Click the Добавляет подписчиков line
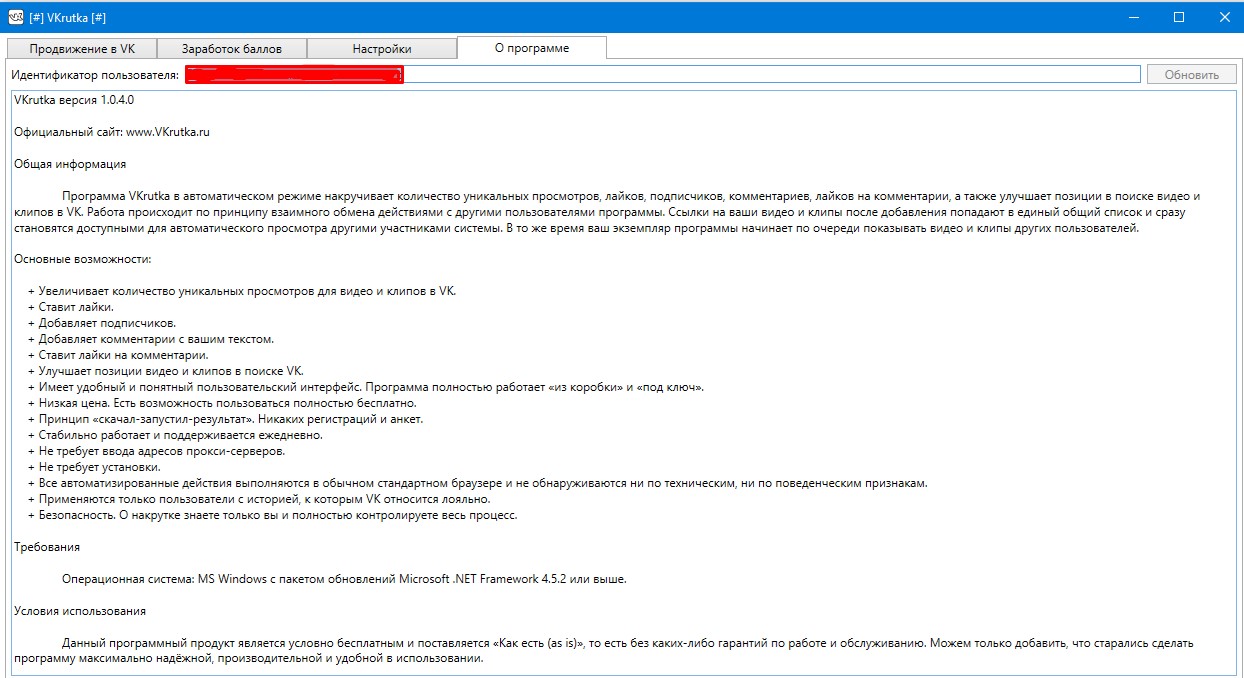 click(102, 323)
